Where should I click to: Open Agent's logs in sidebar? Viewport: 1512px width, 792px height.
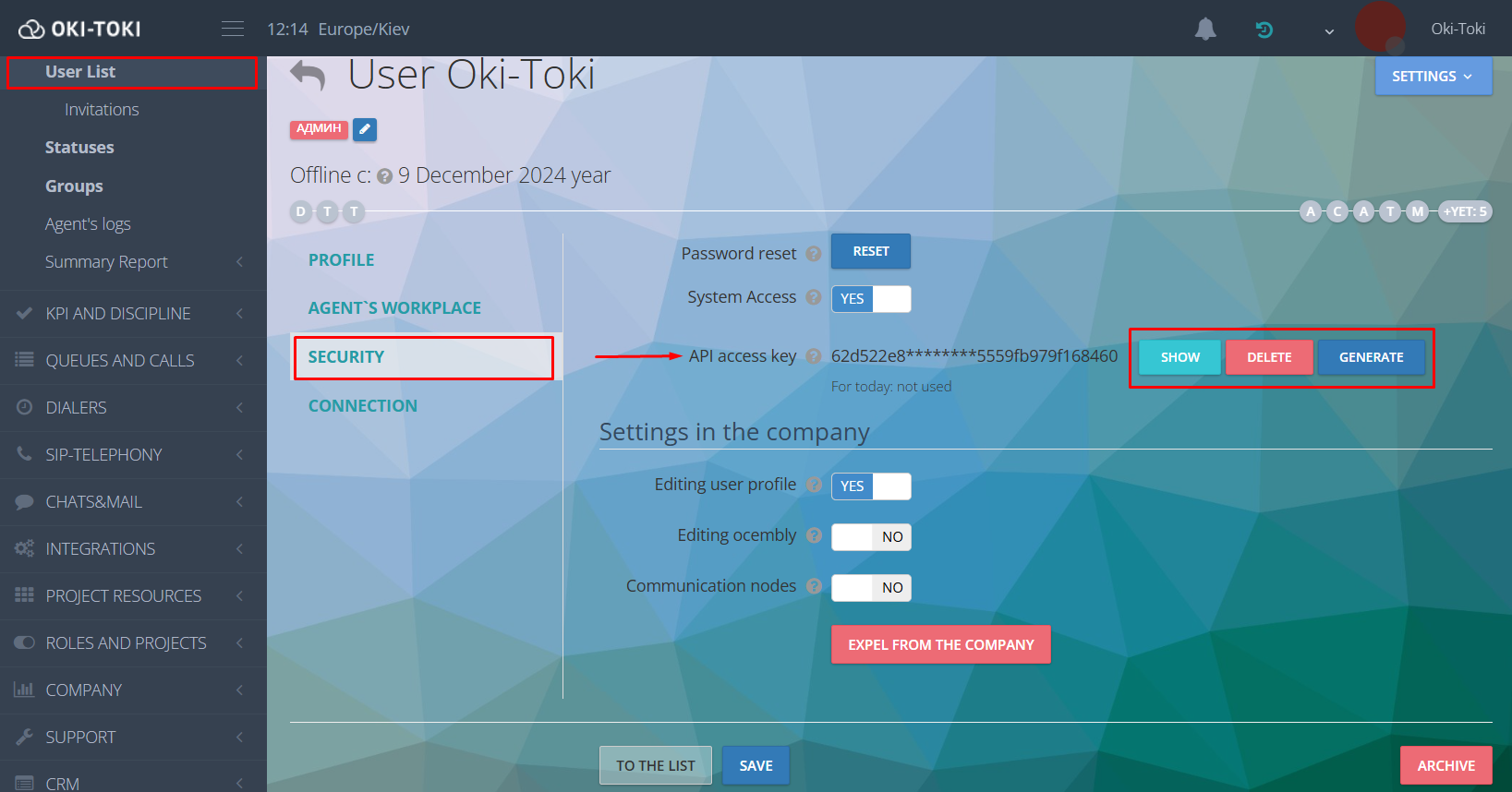(88, 224)
